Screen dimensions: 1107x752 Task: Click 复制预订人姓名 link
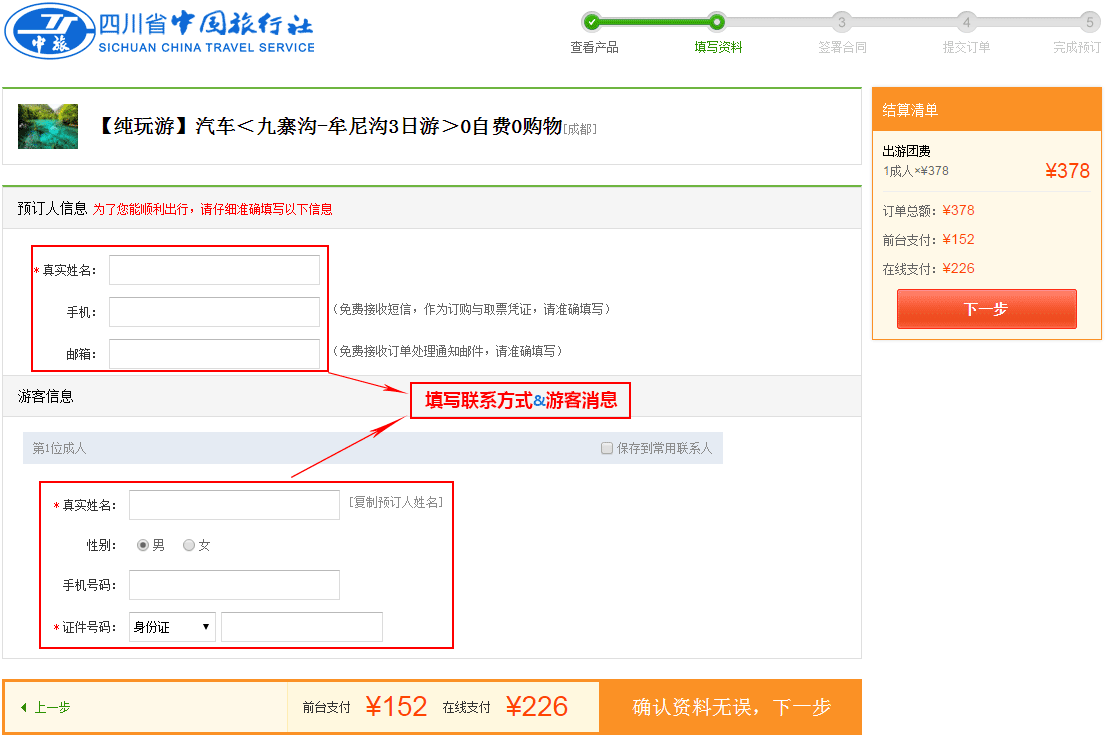pos(396,502)
